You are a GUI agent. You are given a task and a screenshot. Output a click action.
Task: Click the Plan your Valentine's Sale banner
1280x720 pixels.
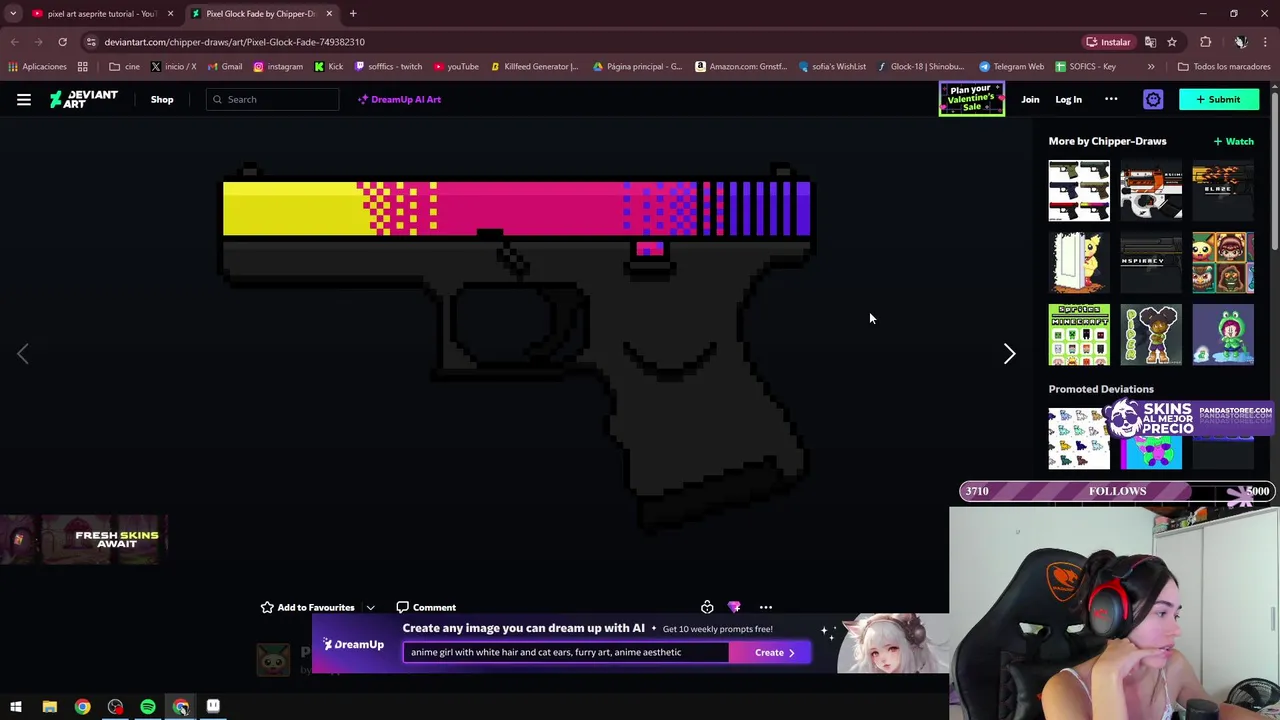click(972, 99)
